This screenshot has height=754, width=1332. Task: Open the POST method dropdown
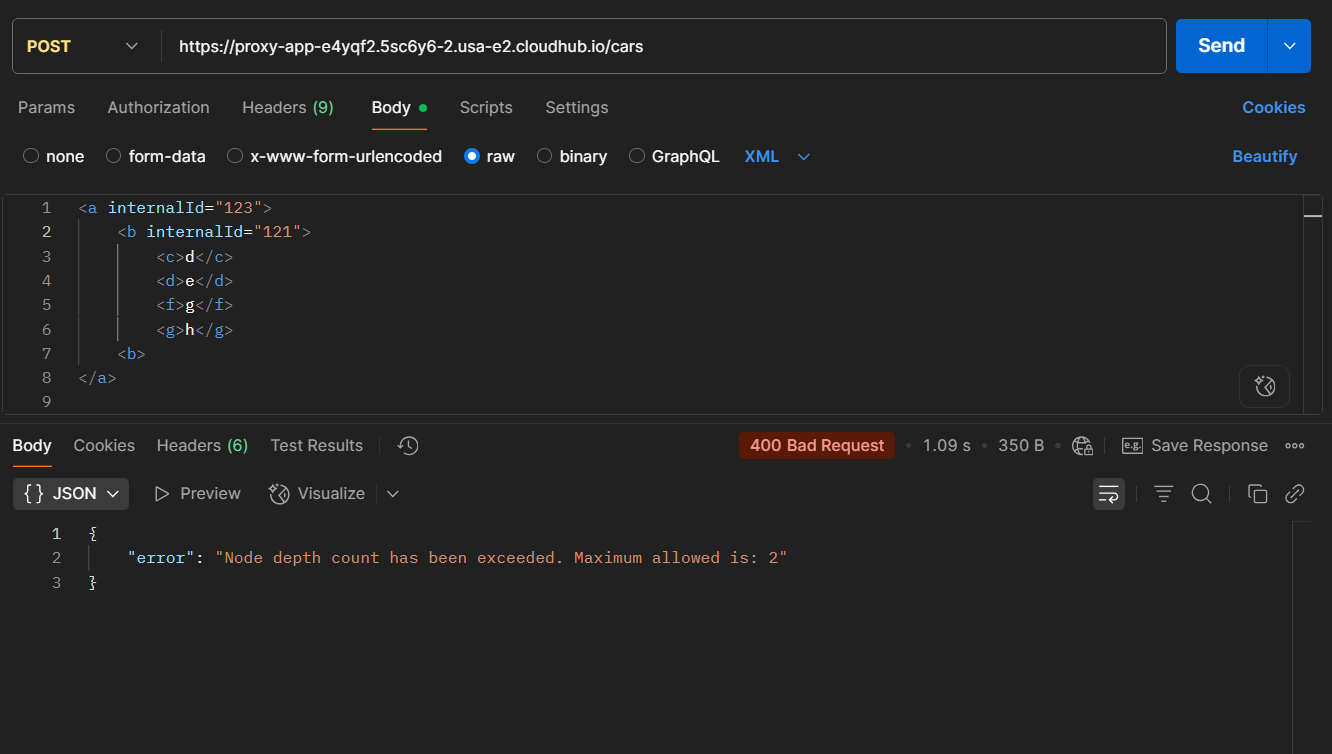(x=84, y=46)
